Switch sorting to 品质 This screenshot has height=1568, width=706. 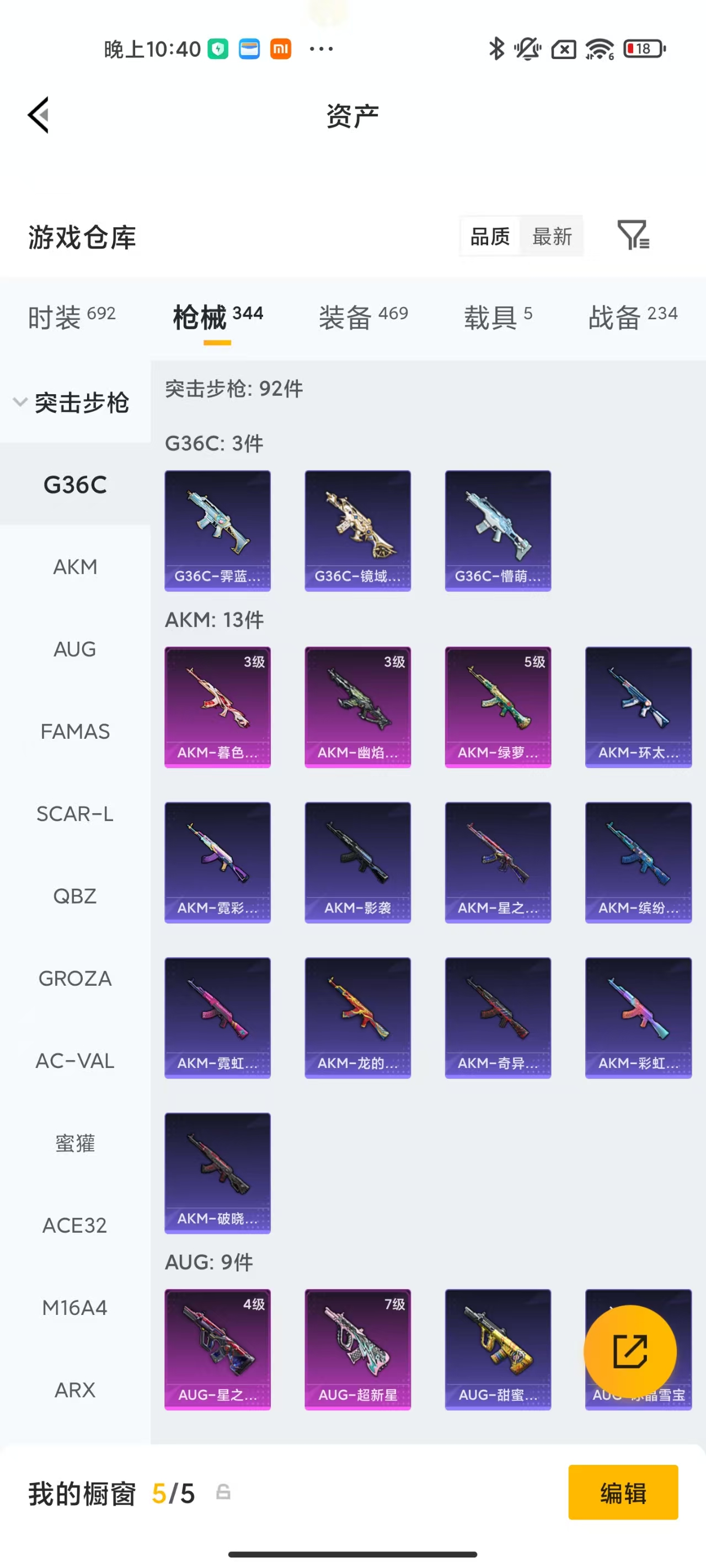click(x=490, y=236)
